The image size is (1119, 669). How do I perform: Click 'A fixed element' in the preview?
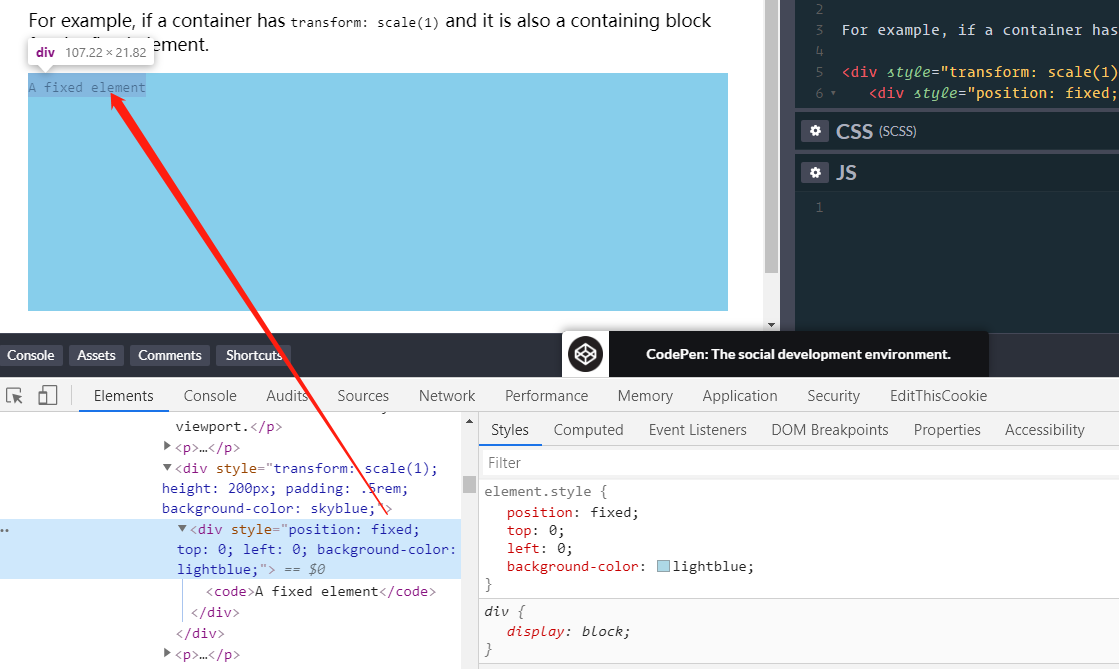point(87,87)
